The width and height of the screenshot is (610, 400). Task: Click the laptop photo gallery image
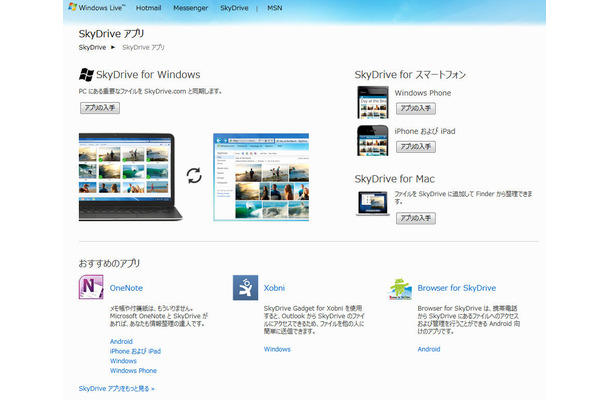pyautogui.click(x=130, y=177)
